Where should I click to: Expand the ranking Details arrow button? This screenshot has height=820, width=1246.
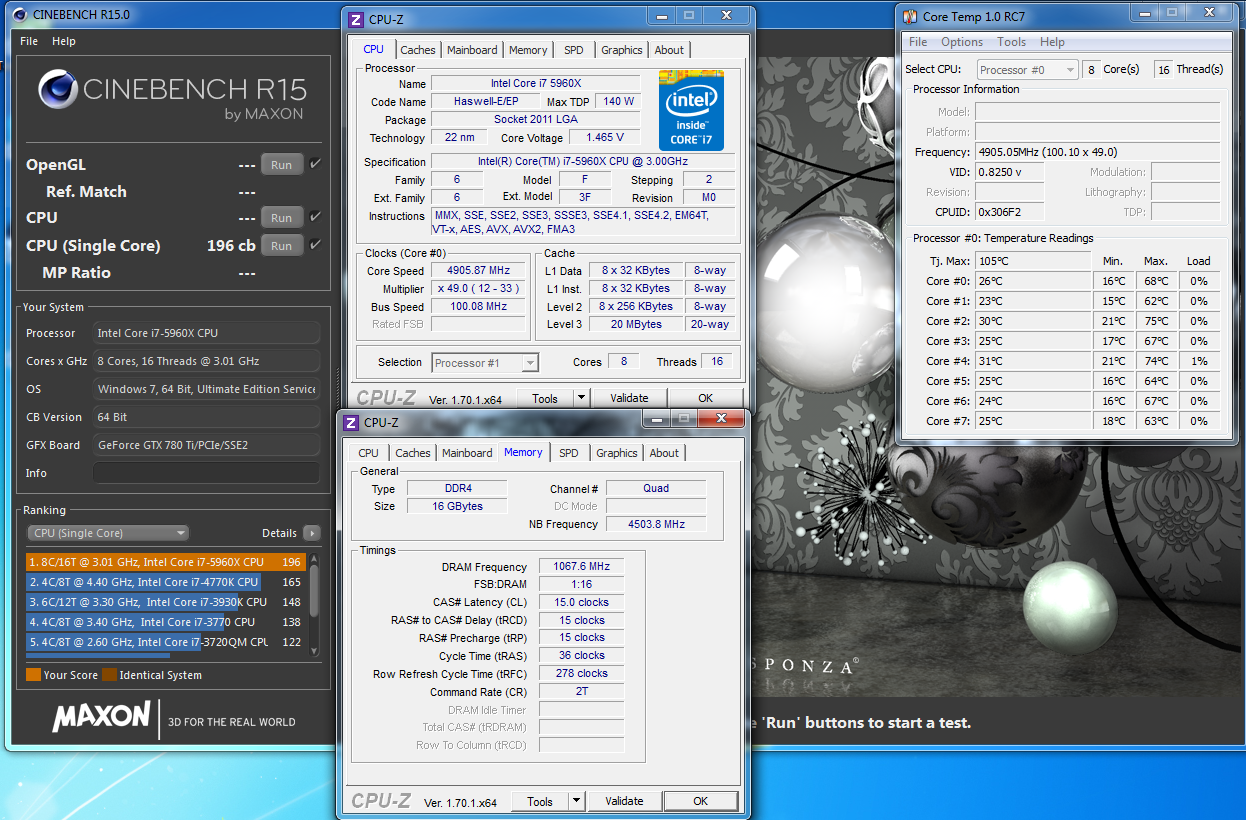point(312,533)
